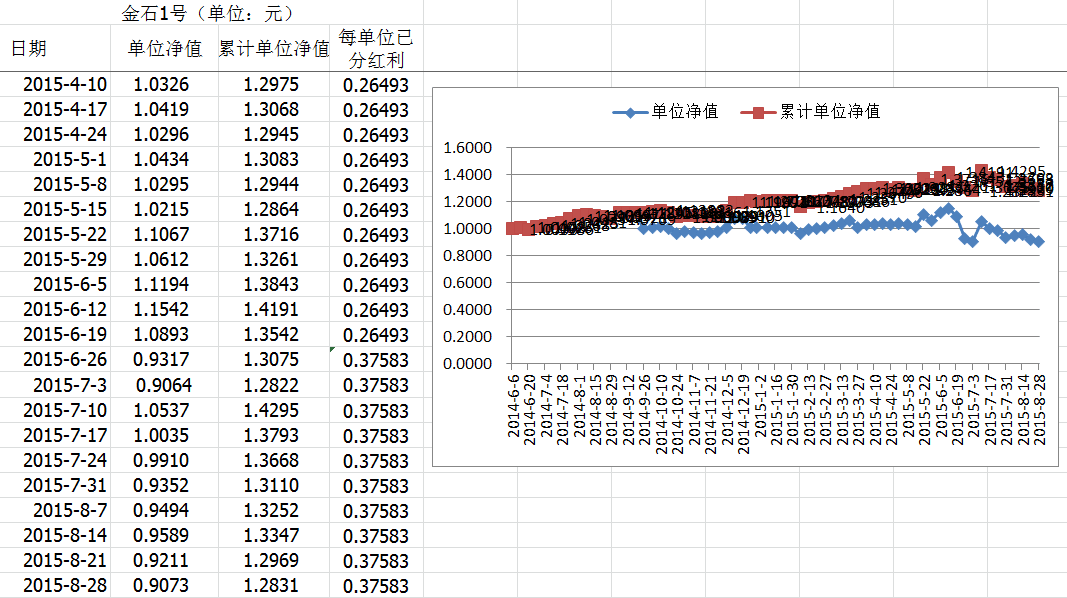Click the cell showing 1.0326
This screenshot has width=1067, height=598.
tap(161, 85)
